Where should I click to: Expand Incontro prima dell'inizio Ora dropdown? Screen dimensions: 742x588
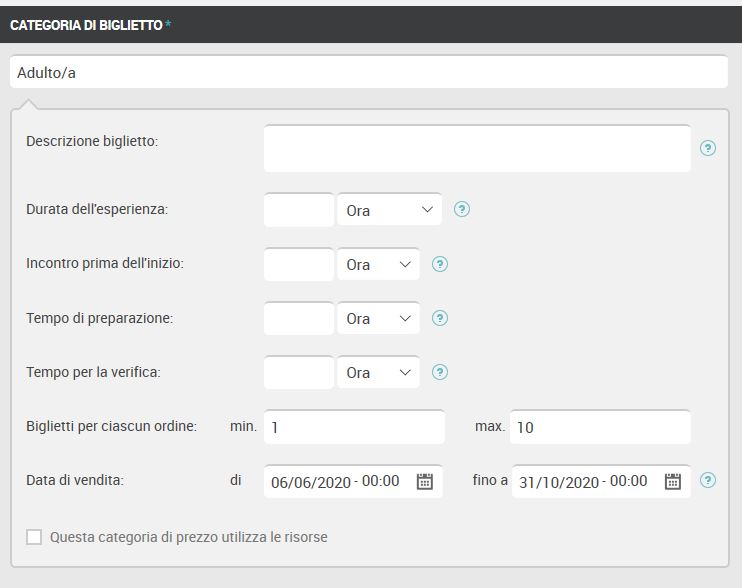pos(378,264)
